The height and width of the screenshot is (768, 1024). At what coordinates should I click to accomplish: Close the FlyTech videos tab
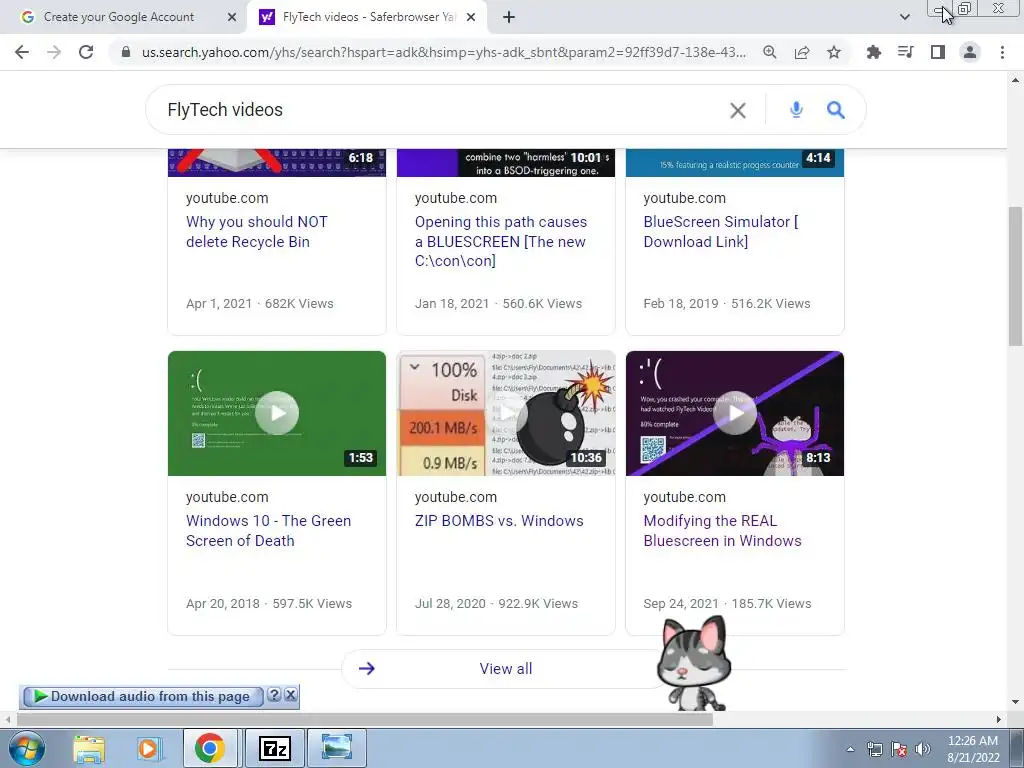coord(471,17)
